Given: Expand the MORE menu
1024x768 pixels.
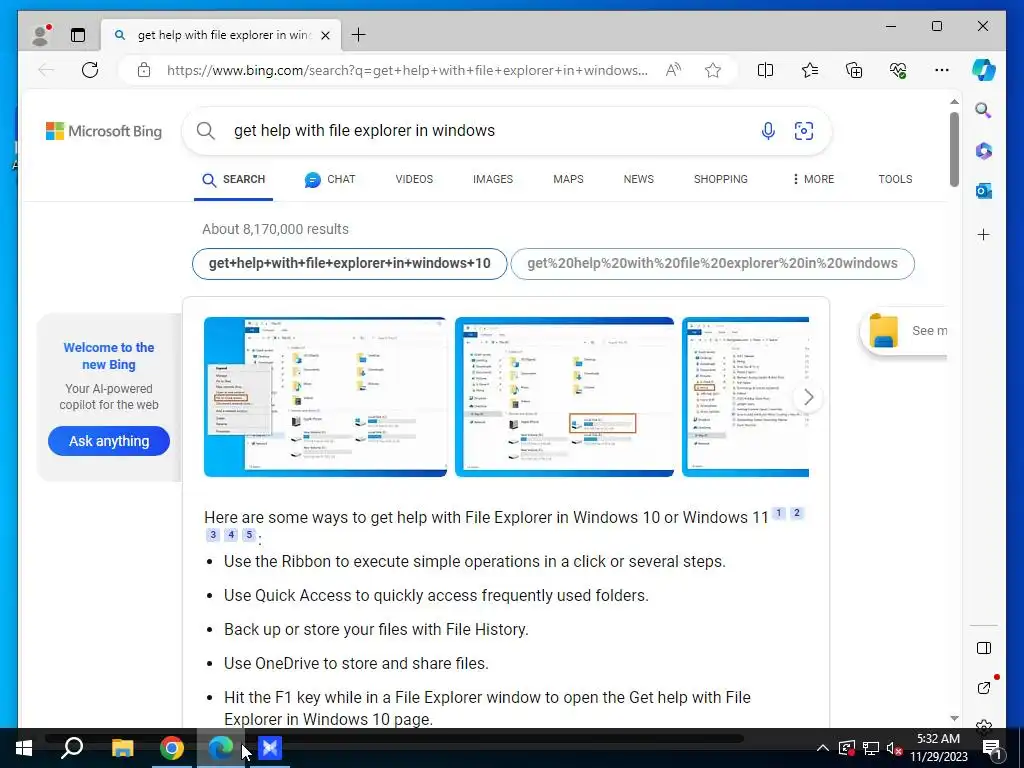Looking at the screenshot, I should [813, 179].
